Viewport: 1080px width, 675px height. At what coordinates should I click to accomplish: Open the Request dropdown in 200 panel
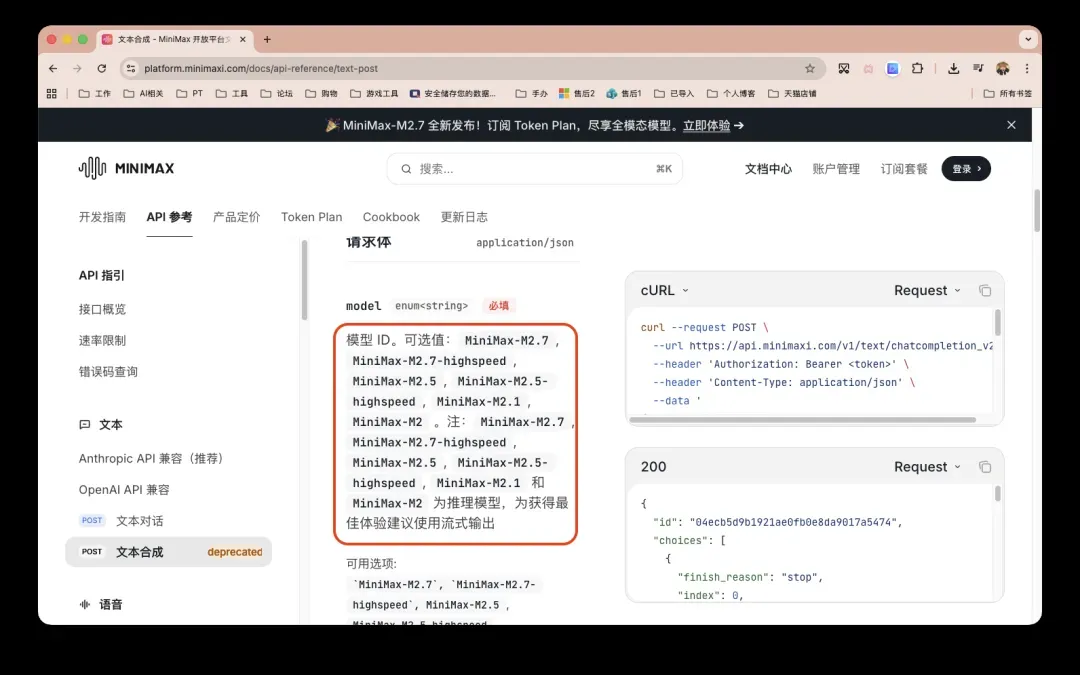click(927, 467)
